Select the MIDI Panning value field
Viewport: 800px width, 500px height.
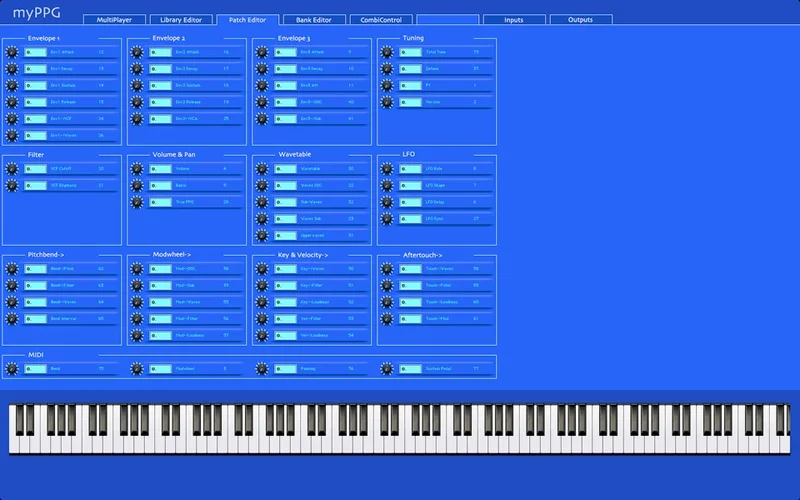tap(286, 369)
